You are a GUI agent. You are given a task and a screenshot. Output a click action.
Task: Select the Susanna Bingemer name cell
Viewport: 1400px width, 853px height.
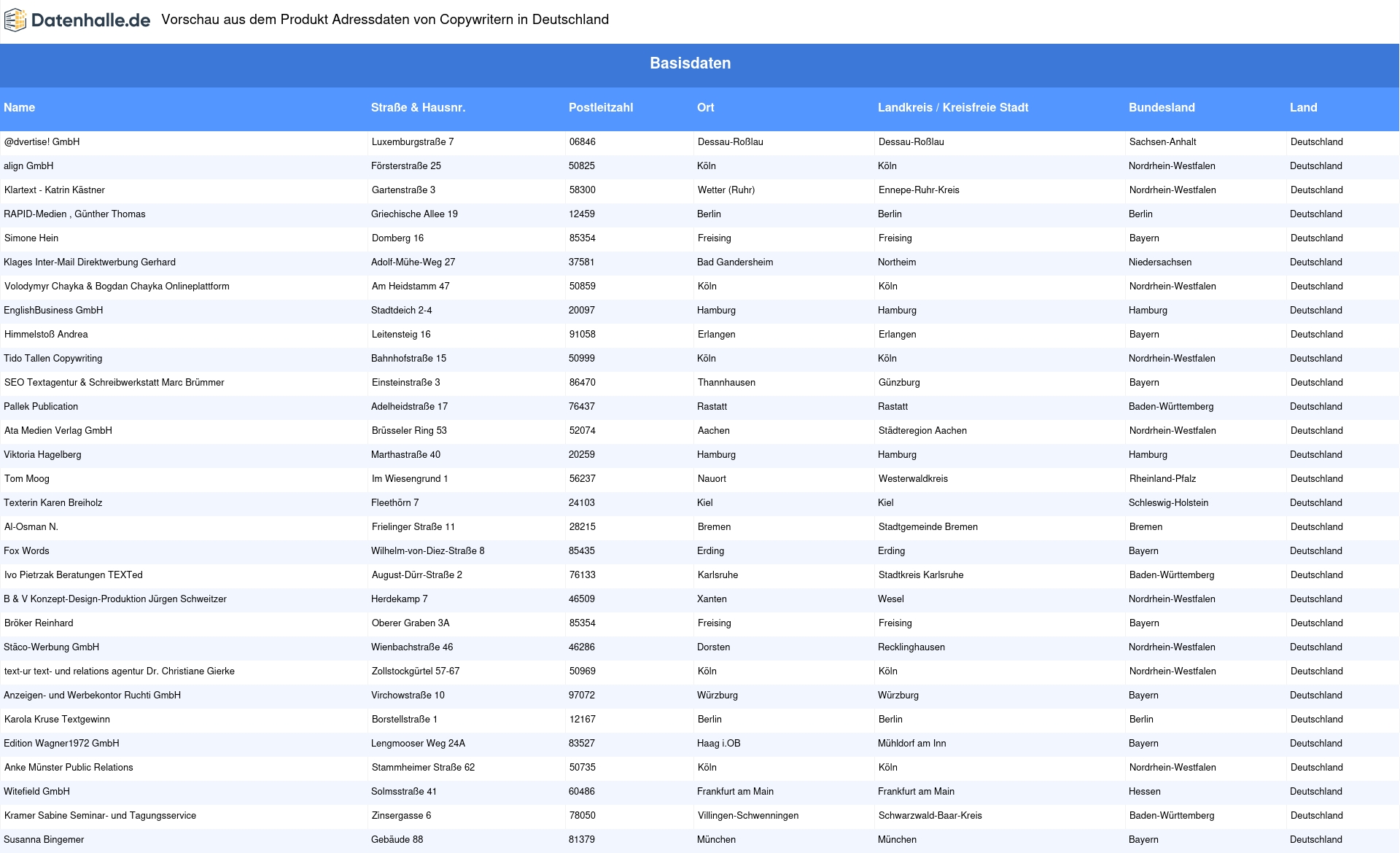[44, 840]
